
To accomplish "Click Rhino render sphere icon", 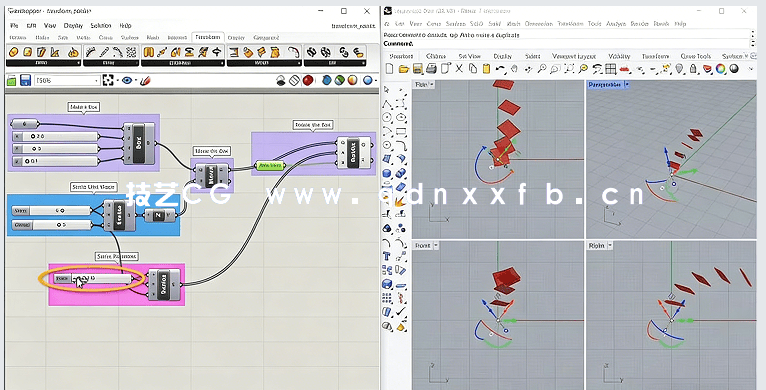I will coord(734,69).
